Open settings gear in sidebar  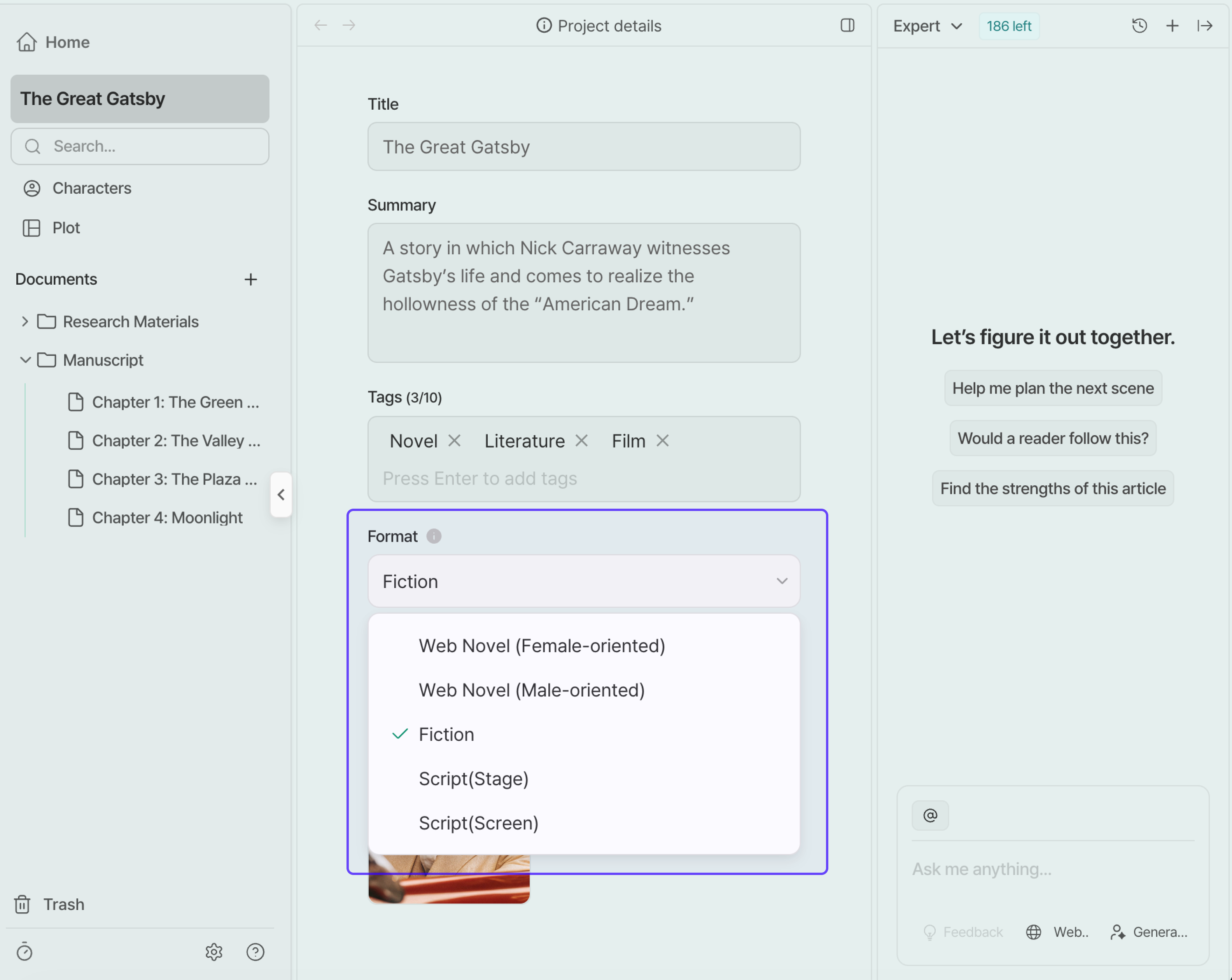[x=214, y=952]
